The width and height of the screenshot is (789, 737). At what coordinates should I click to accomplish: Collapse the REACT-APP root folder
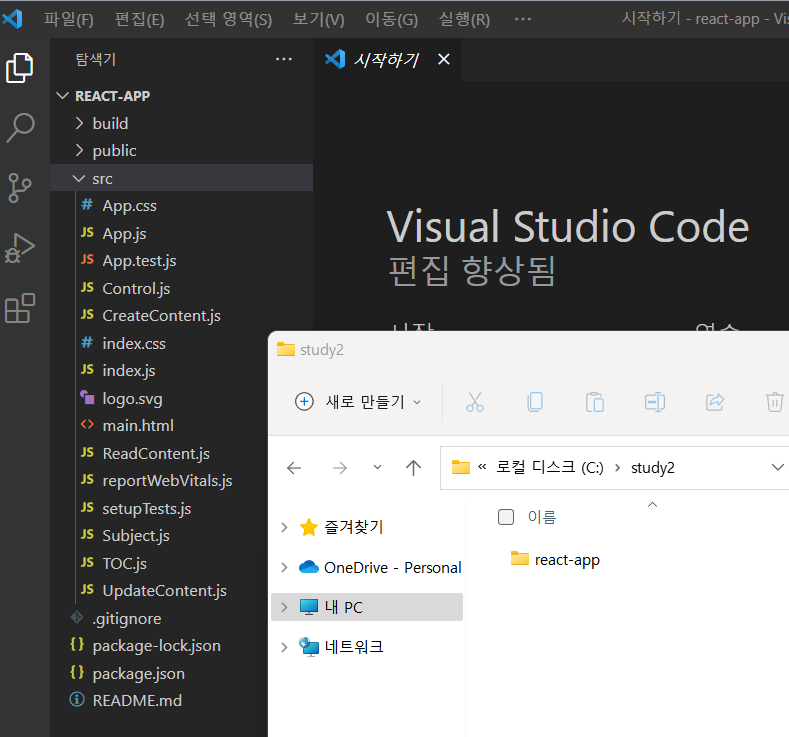click(x=62, y=96)
